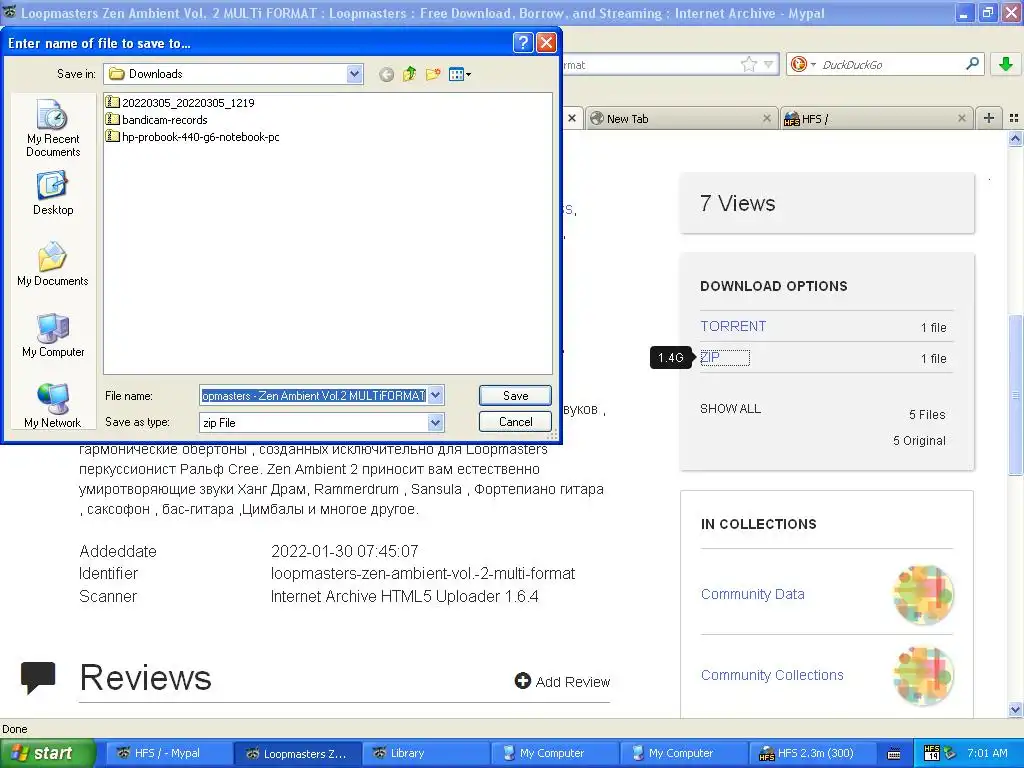Open DuckDuckGo search engine selector

tap(803, 64)
